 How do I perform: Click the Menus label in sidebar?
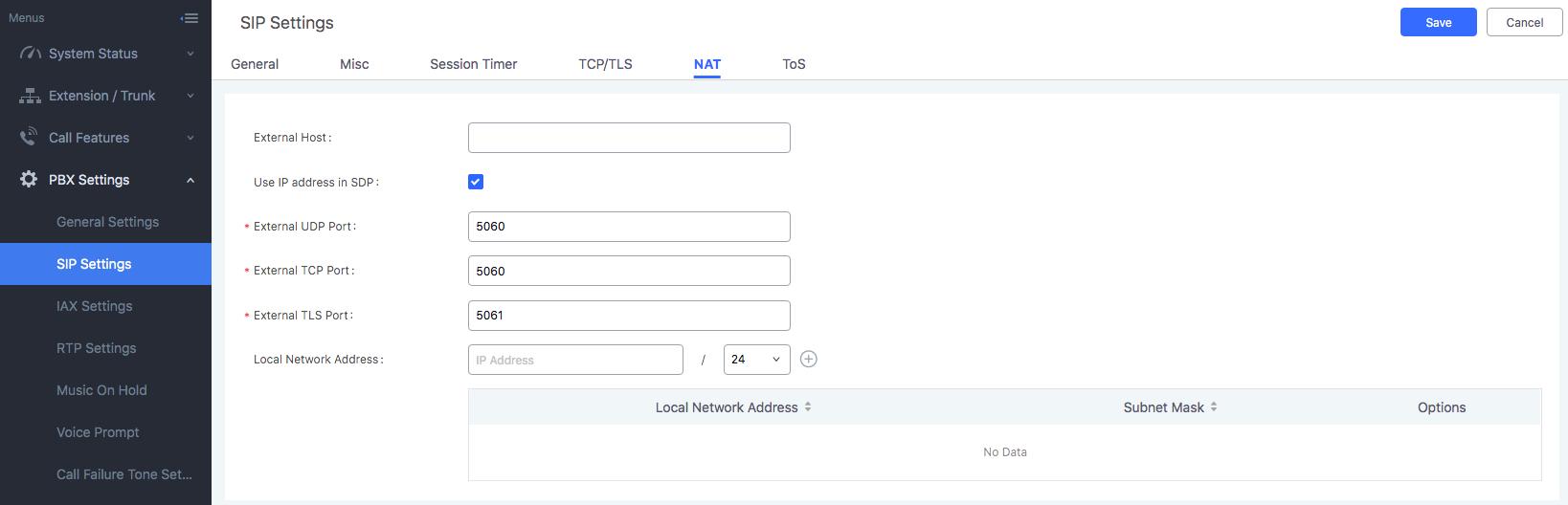click(27, 18)
